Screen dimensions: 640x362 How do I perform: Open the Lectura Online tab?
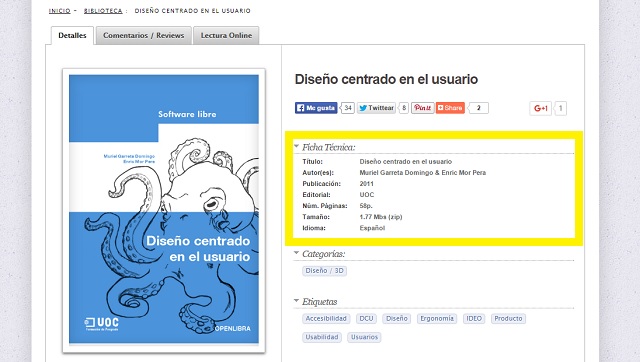(x=226, y=36)
